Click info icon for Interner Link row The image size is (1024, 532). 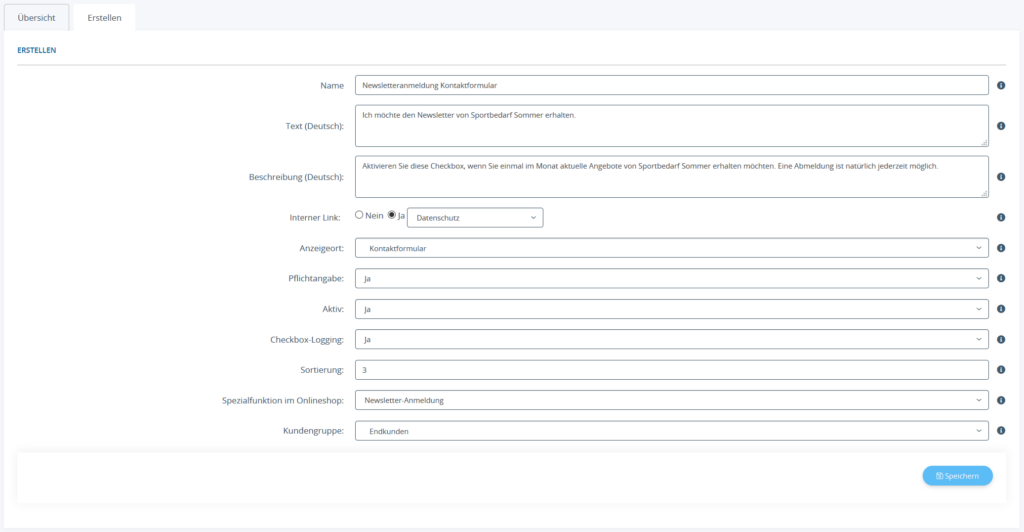click(1001, 217)
